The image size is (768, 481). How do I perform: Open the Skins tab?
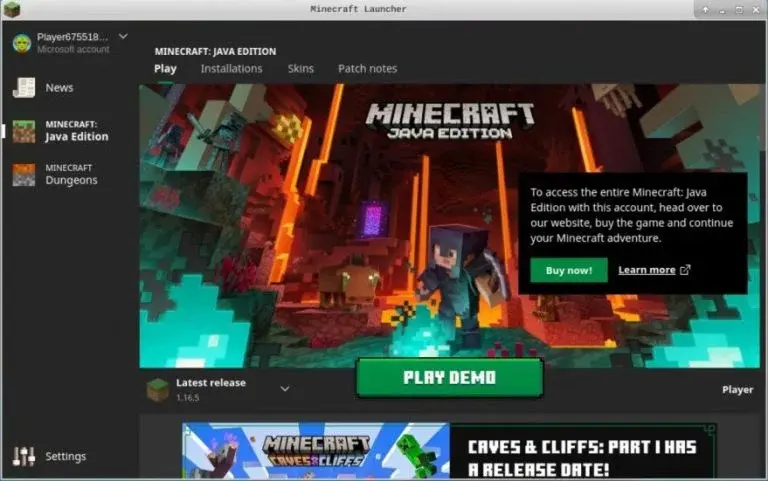[x=300, y=69]
